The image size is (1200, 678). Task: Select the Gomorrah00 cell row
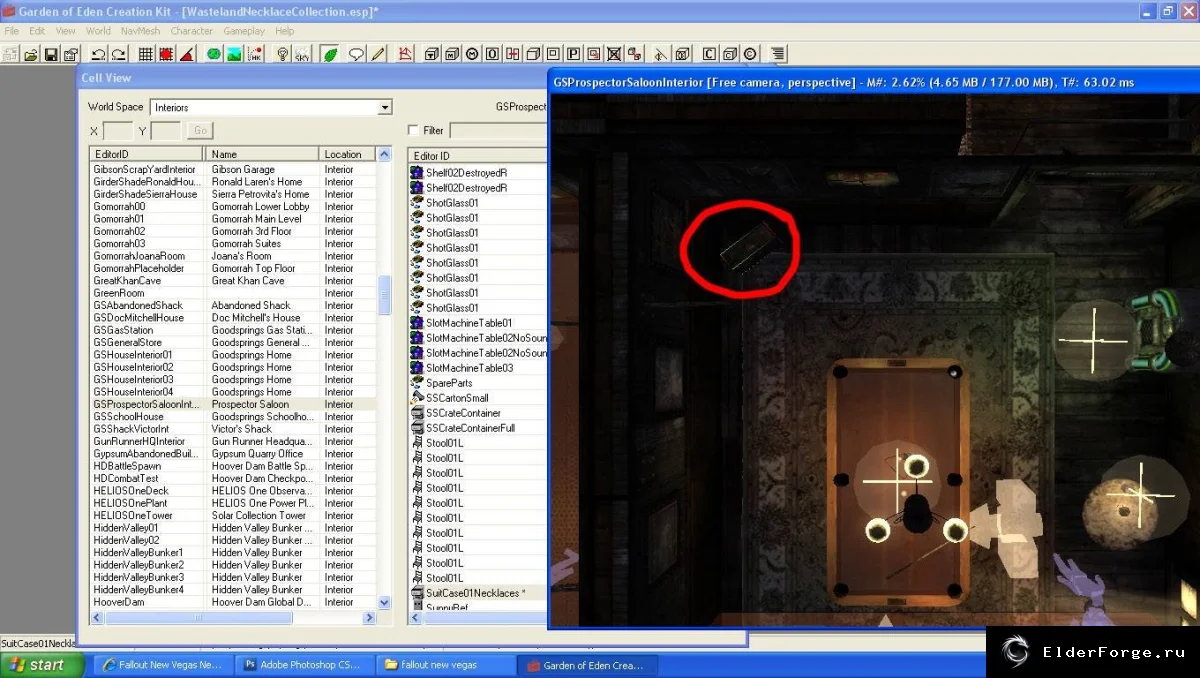click(x=233, y=207)
